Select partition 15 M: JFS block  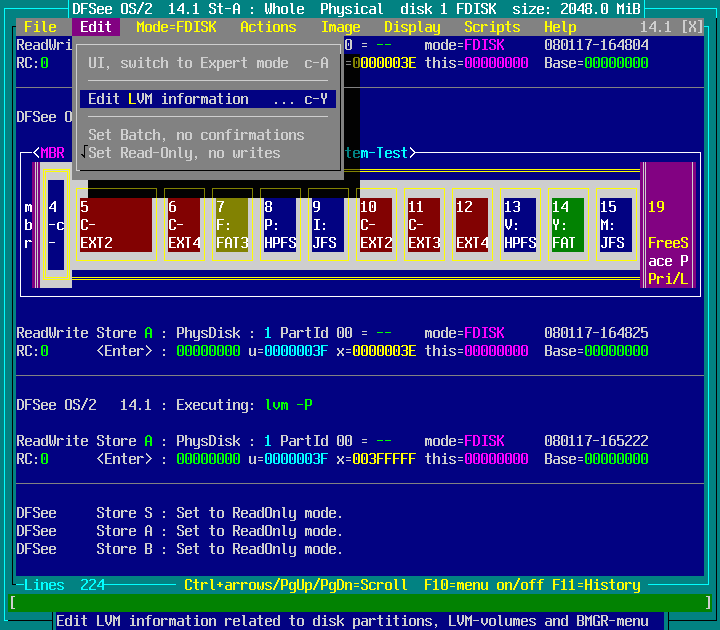pos(615,225)
